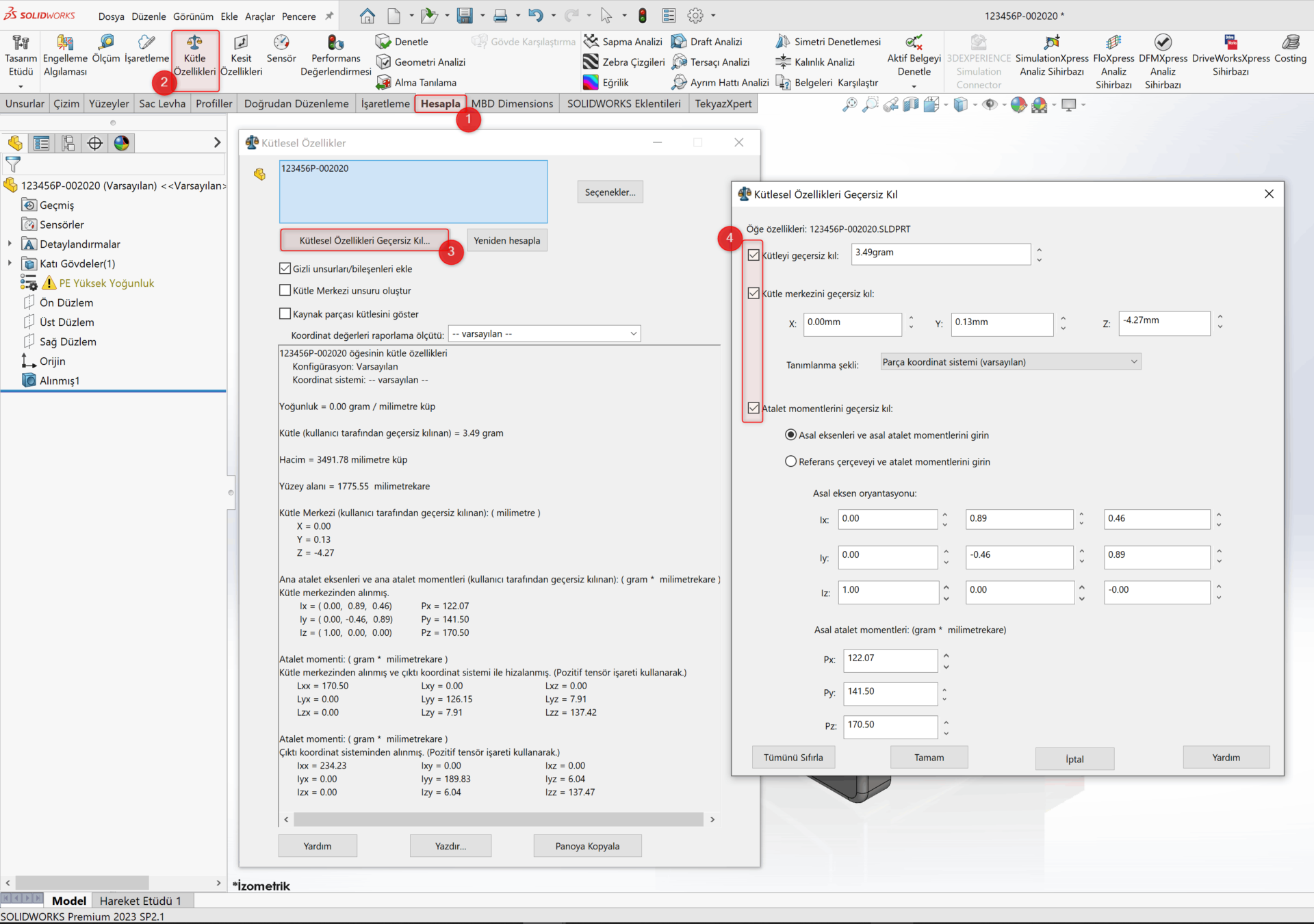Launch SimulationXpress Analiz Sihirbazı
The image size is (1314, 924).
[1051, 58]
